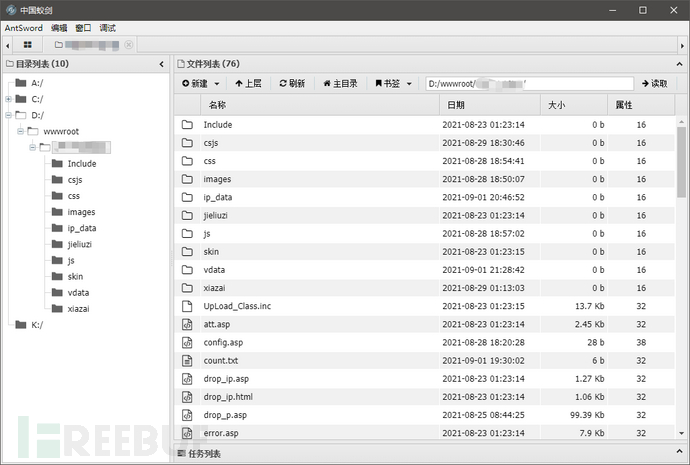Click text file icon of count.txt

pos(187,360)
